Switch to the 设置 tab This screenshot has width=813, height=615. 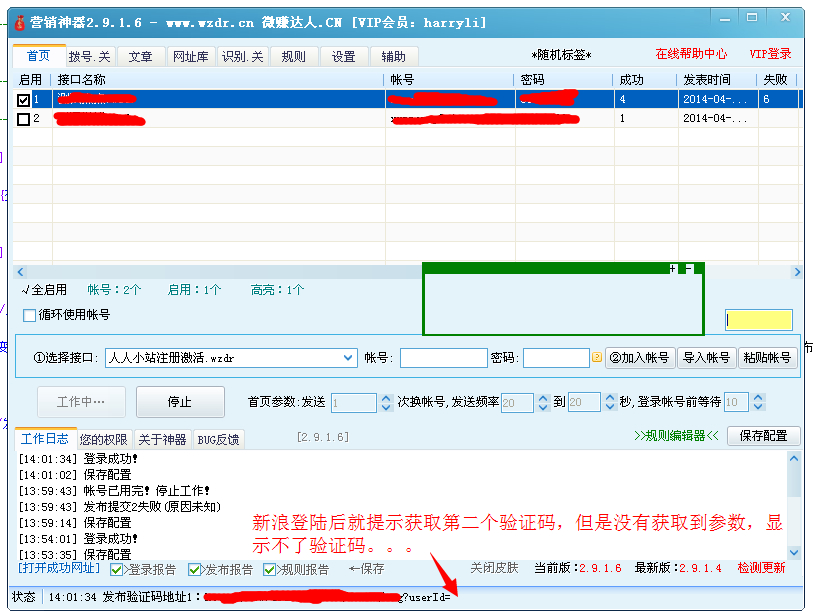tap(341, 57)
